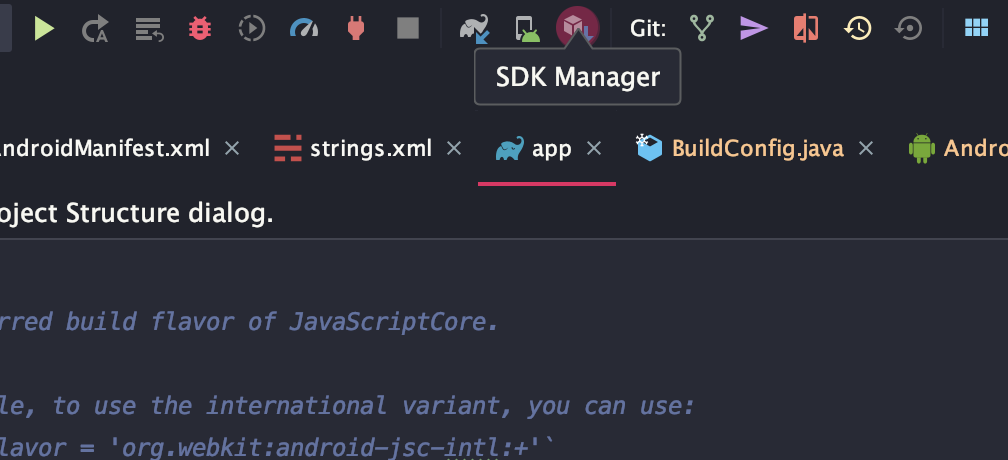The height and width of the screenshot is (460, 1008).
Task: Open the profiler gauge icon
Action: coord(304,28)
